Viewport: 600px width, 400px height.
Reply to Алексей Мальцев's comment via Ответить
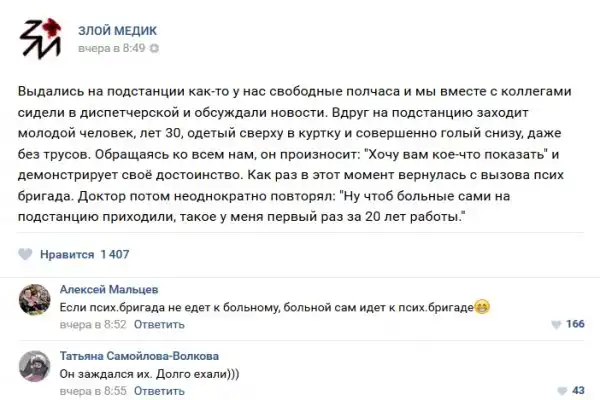pos(158,324)
